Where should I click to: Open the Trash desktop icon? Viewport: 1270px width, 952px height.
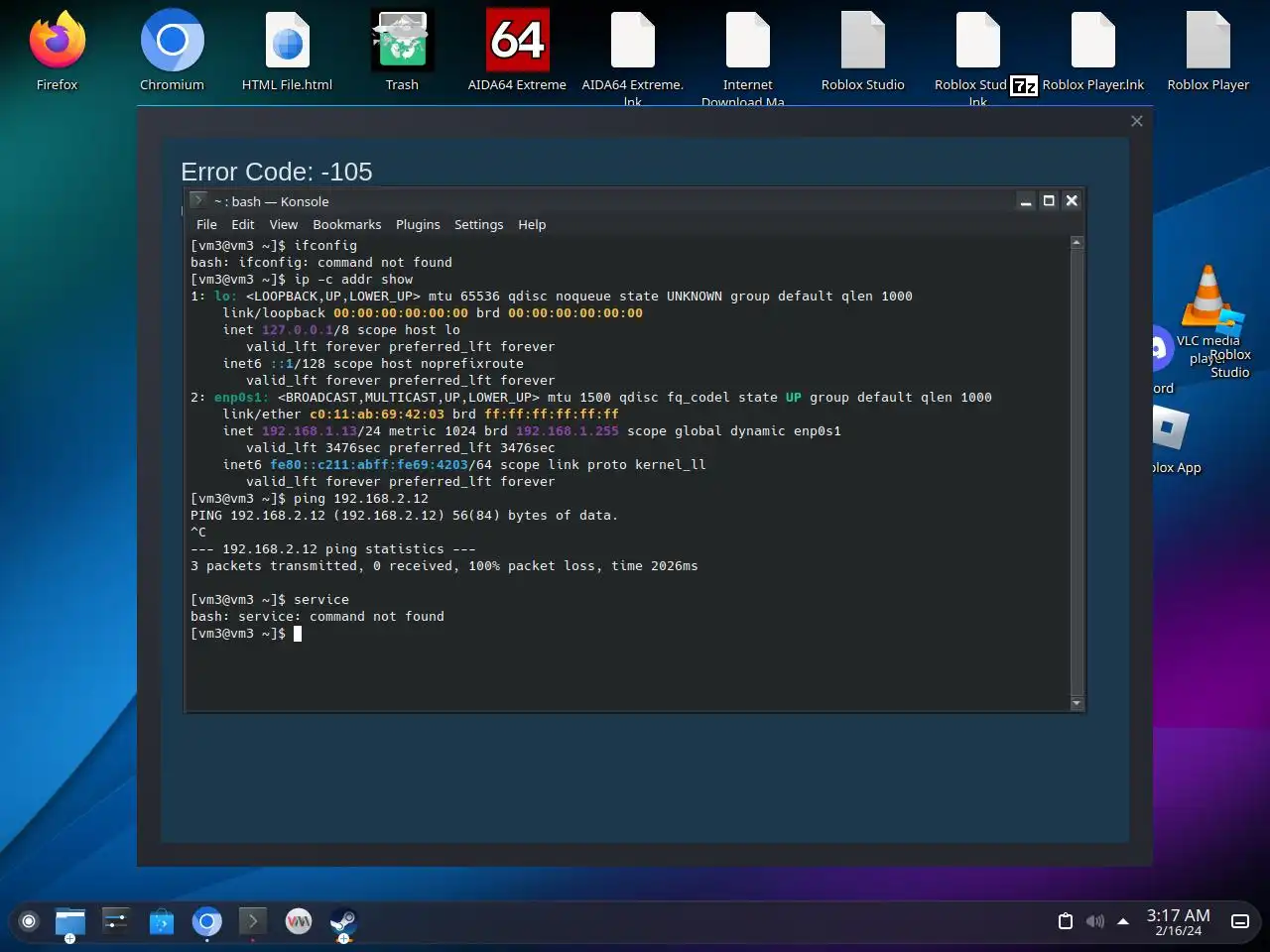(x=402, y=52)
